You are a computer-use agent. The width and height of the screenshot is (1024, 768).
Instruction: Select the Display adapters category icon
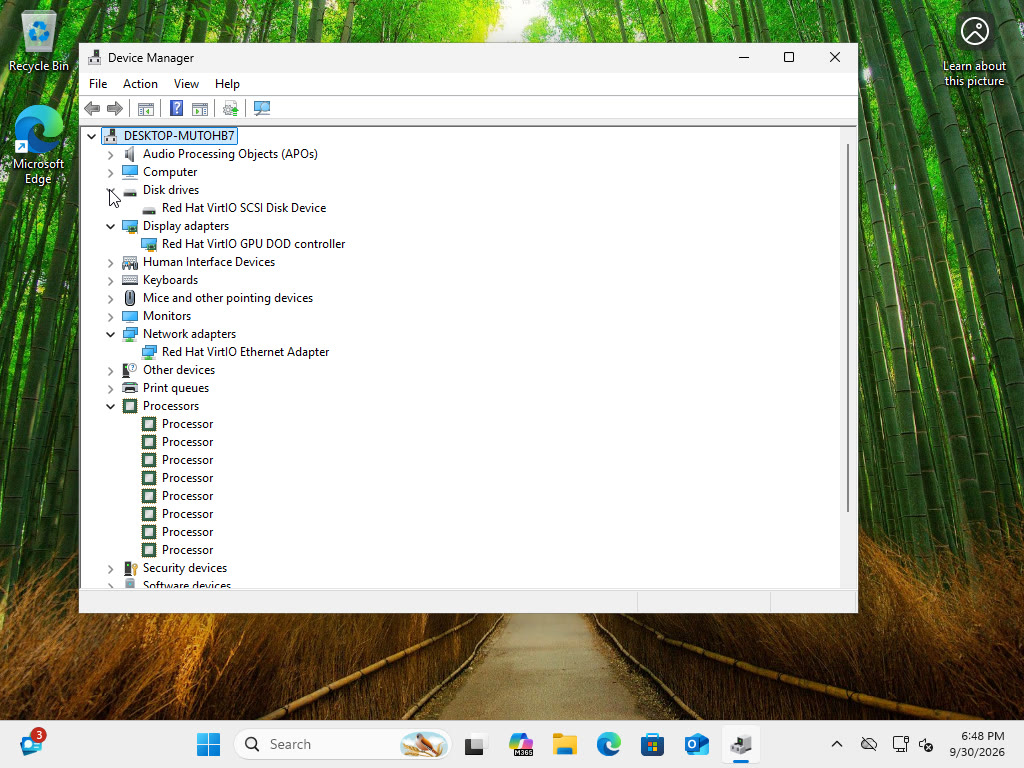click(130, 226)
